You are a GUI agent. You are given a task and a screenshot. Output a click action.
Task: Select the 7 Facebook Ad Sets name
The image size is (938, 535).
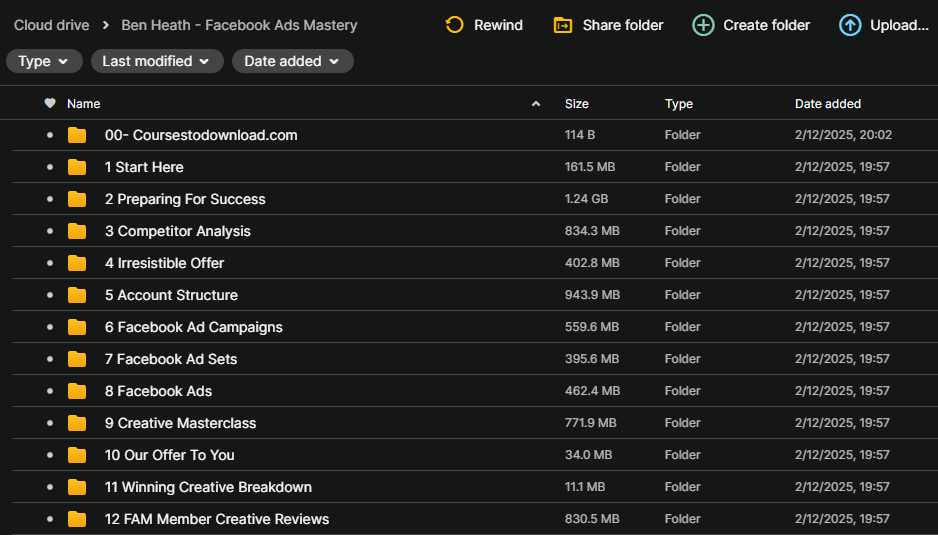pos(171,359)
